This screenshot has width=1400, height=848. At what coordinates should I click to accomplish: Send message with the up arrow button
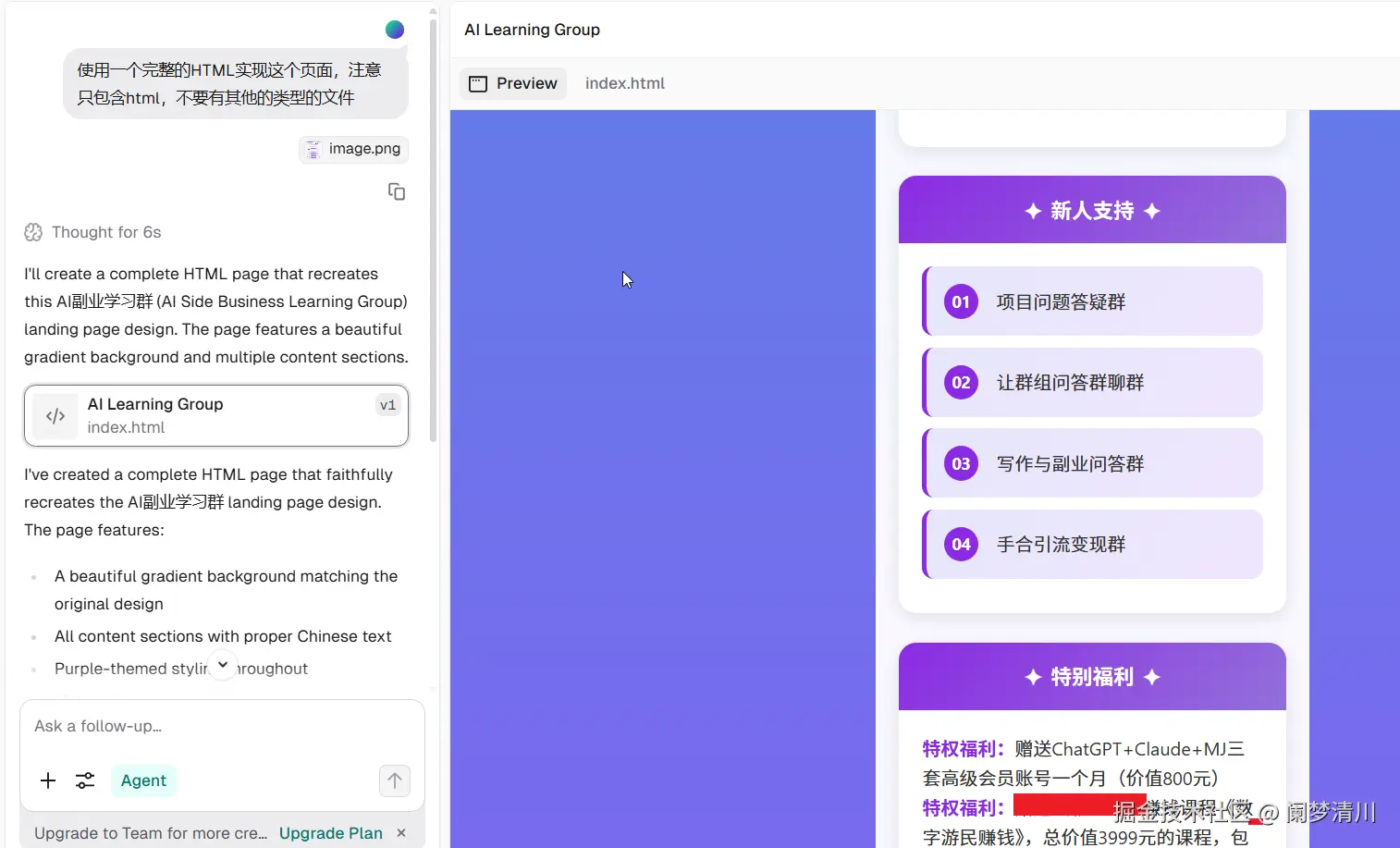tap(395, 780)
